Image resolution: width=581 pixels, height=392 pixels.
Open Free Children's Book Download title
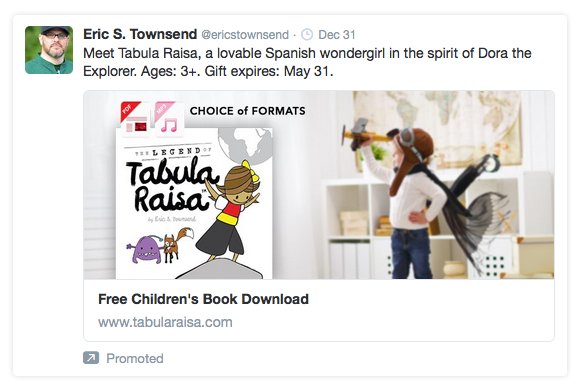203,299
